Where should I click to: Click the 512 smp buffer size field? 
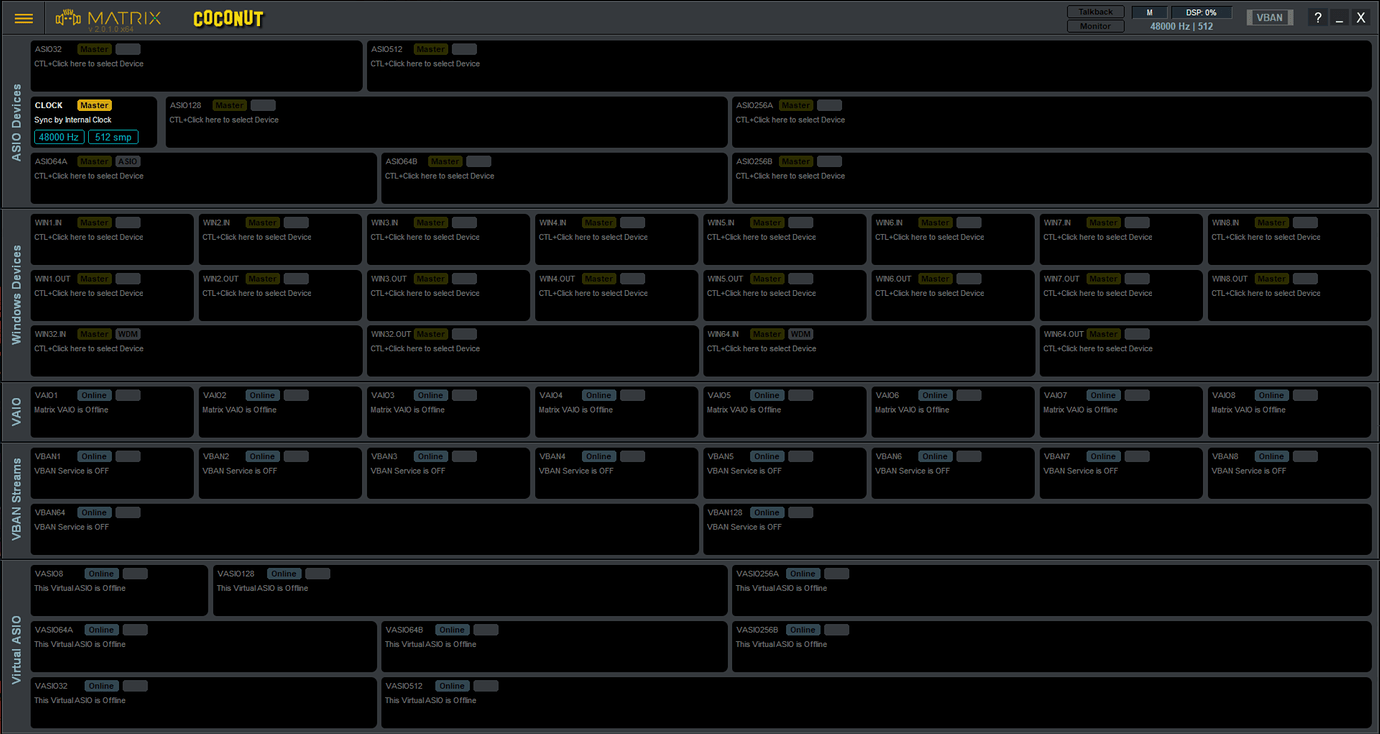(x=113, y=136)
